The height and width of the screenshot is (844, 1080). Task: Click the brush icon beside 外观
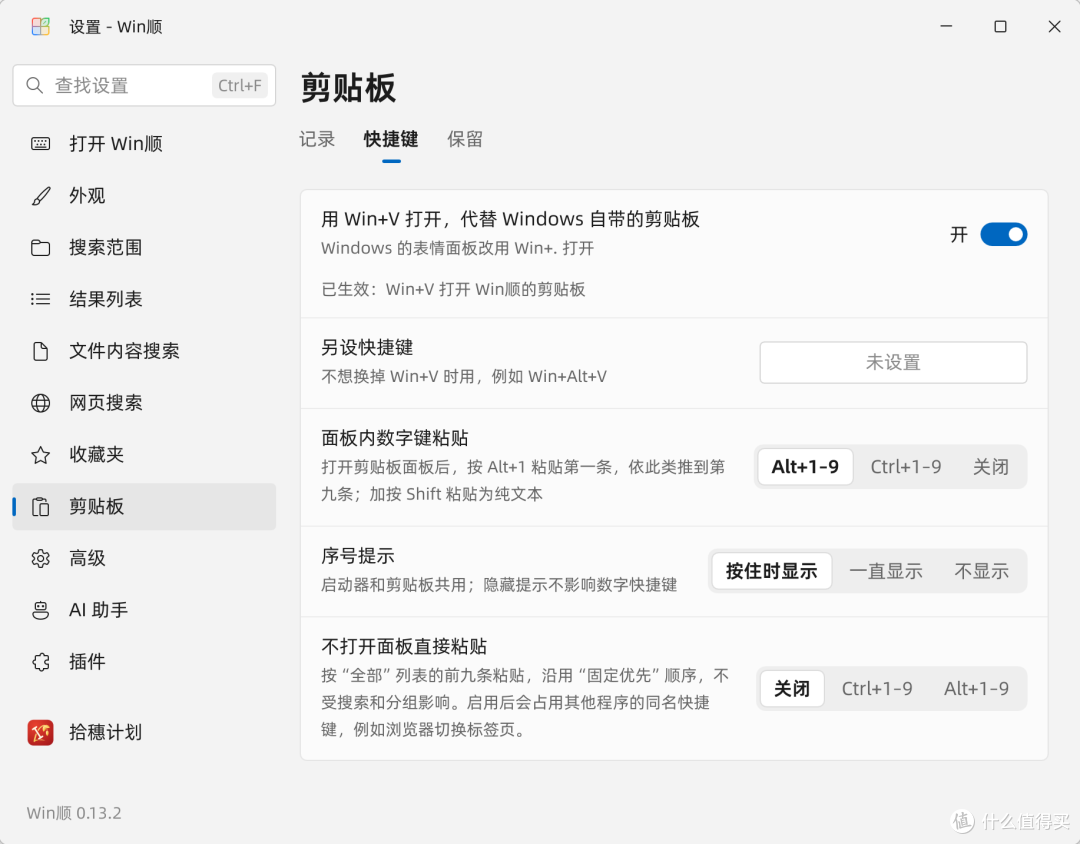click(41, 196)
